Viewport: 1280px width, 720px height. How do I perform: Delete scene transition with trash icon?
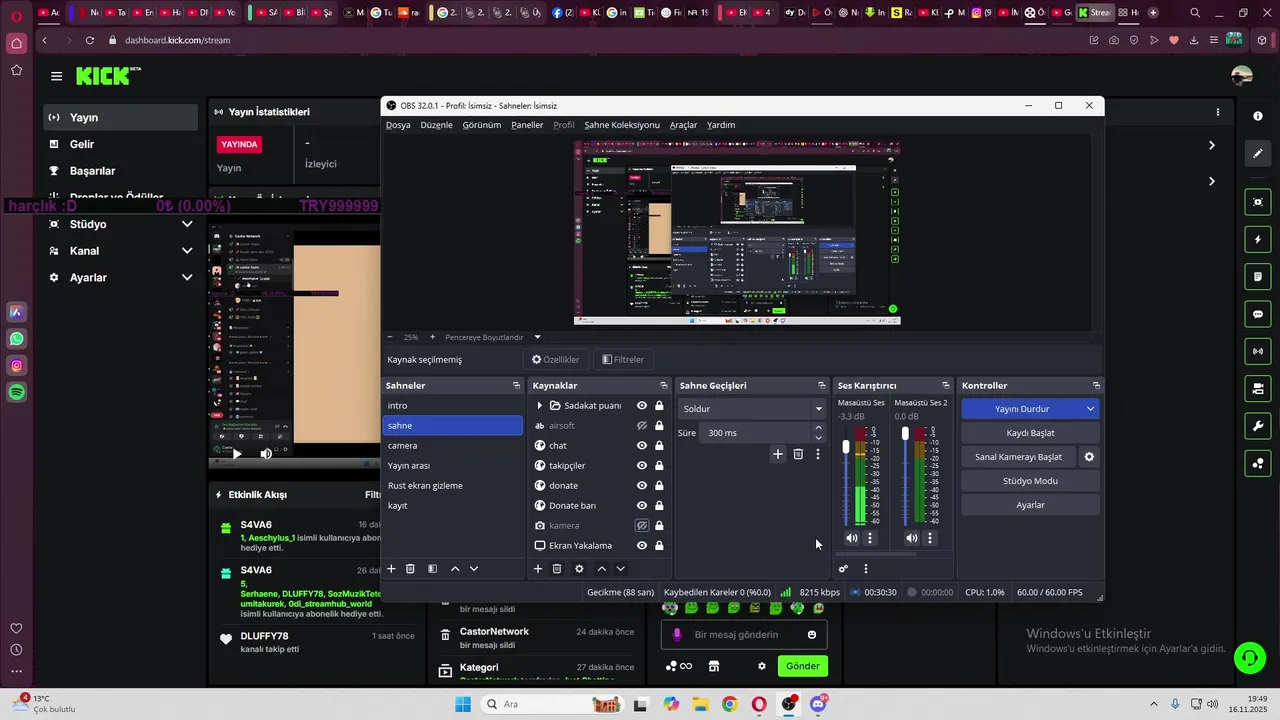798,454
